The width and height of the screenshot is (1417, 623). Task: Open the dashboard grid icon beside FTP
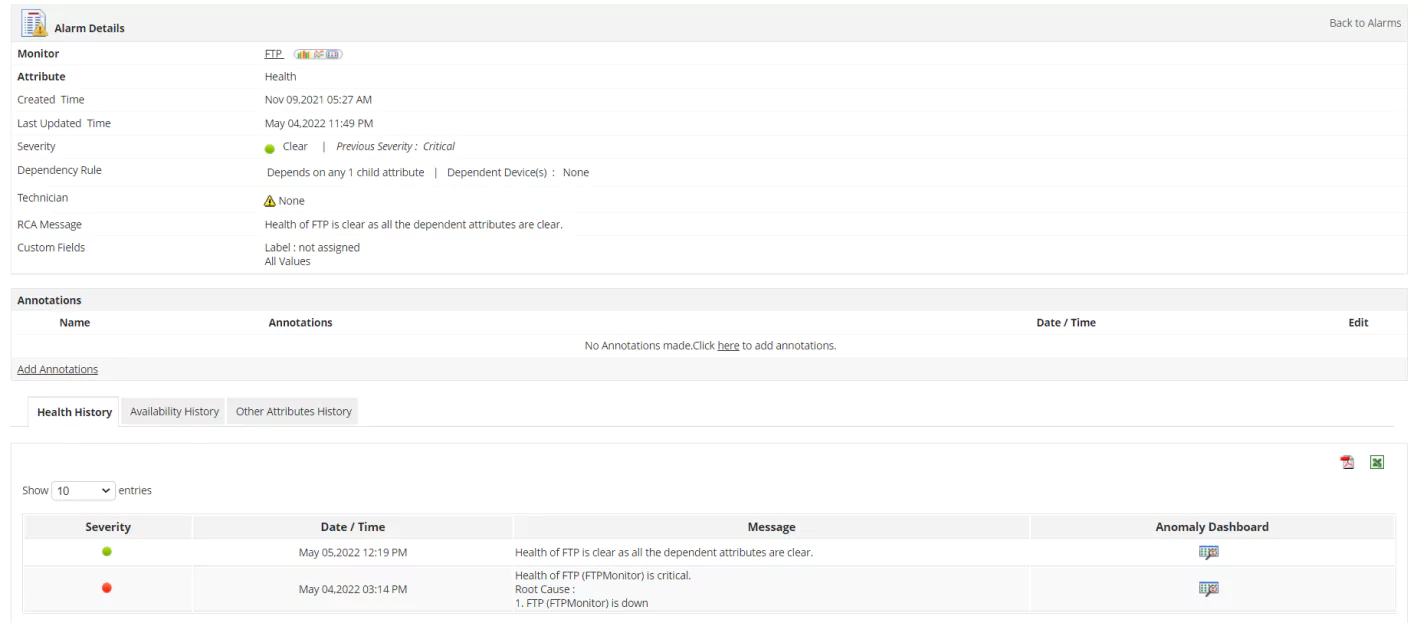click(x=331, y=53)
